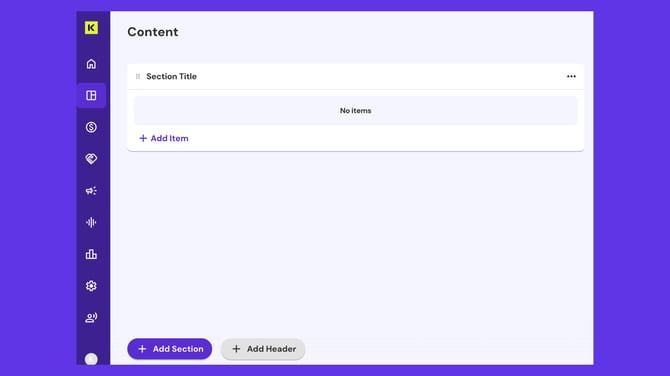Open the megaphone Marketing icon
Viewport: 670px width, 376px height.
pos(91,191)
